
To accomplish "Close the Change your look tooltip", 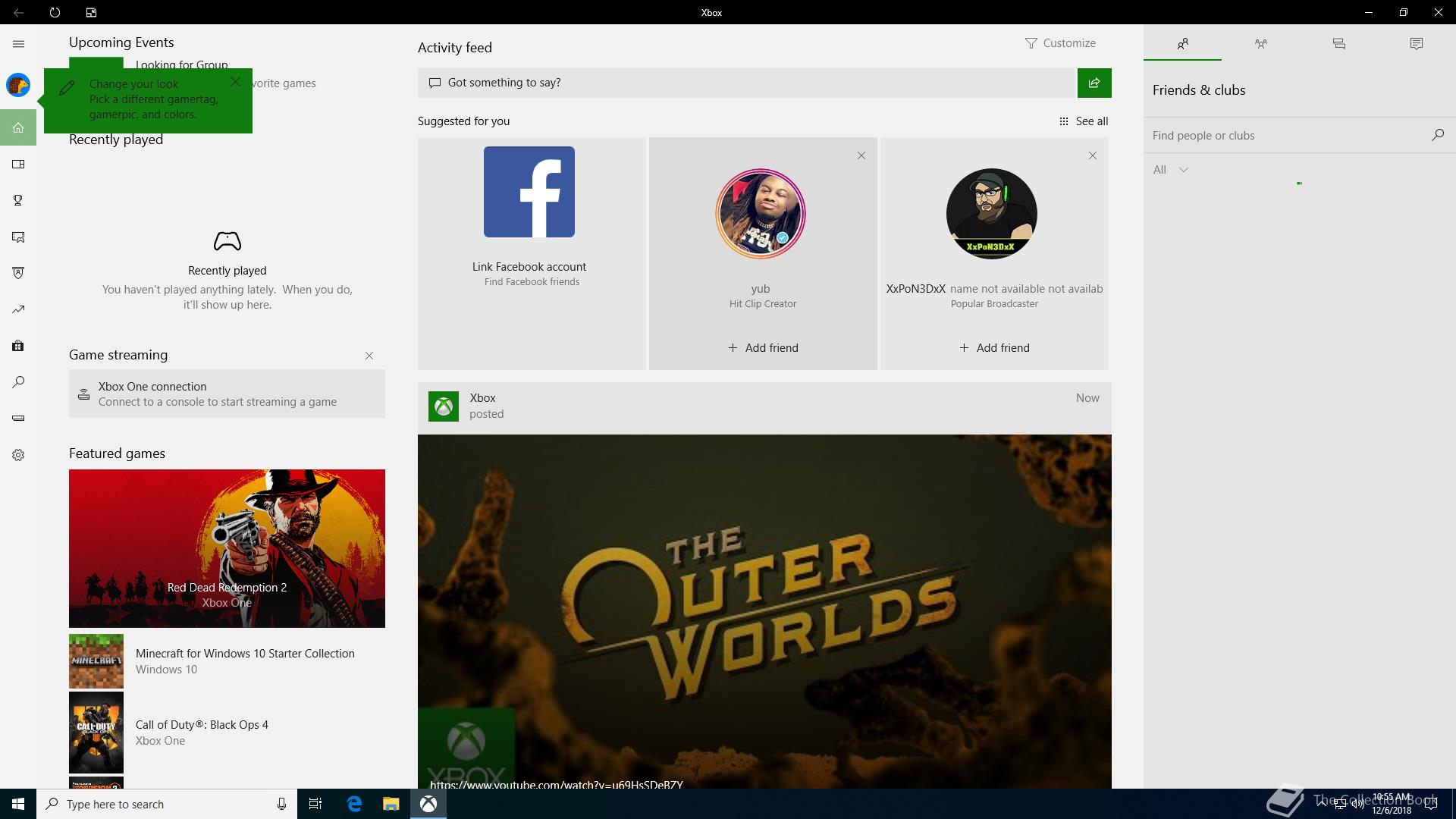I will [x=236, y=81].
